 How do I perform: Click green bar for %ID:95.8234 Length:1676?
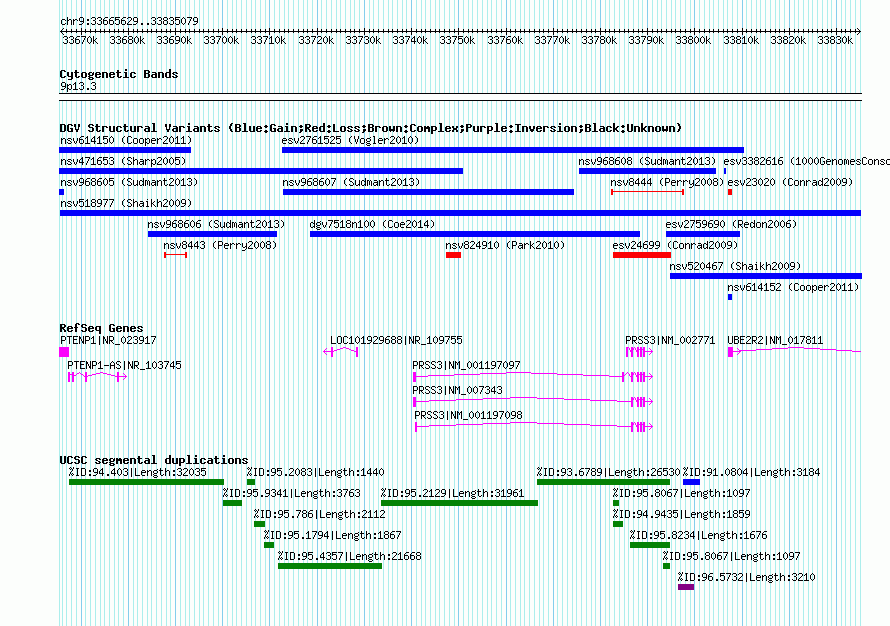[650, 545]
